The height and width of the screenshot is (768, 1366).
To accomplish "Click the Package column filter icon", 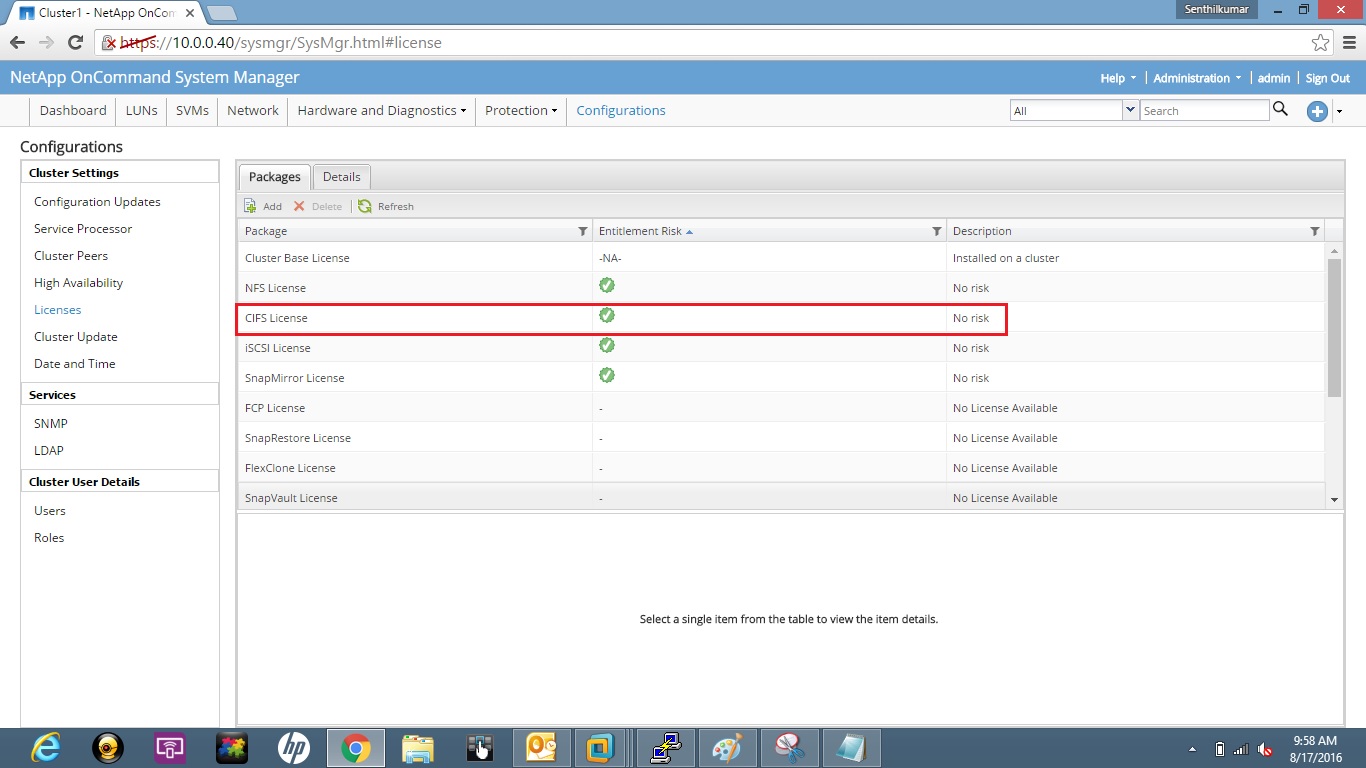I will coord(583,231).
